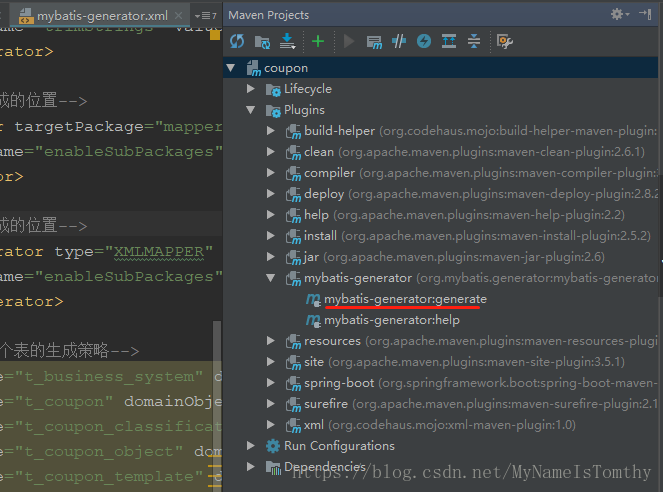Click the Dependencies folder icon

pos(273,467)
